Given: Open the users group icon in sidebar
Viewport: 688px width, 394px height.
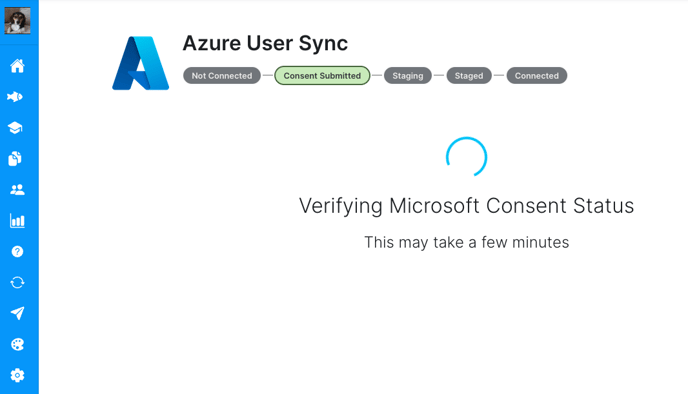Looking at the screenshot, I should [17, 190].
